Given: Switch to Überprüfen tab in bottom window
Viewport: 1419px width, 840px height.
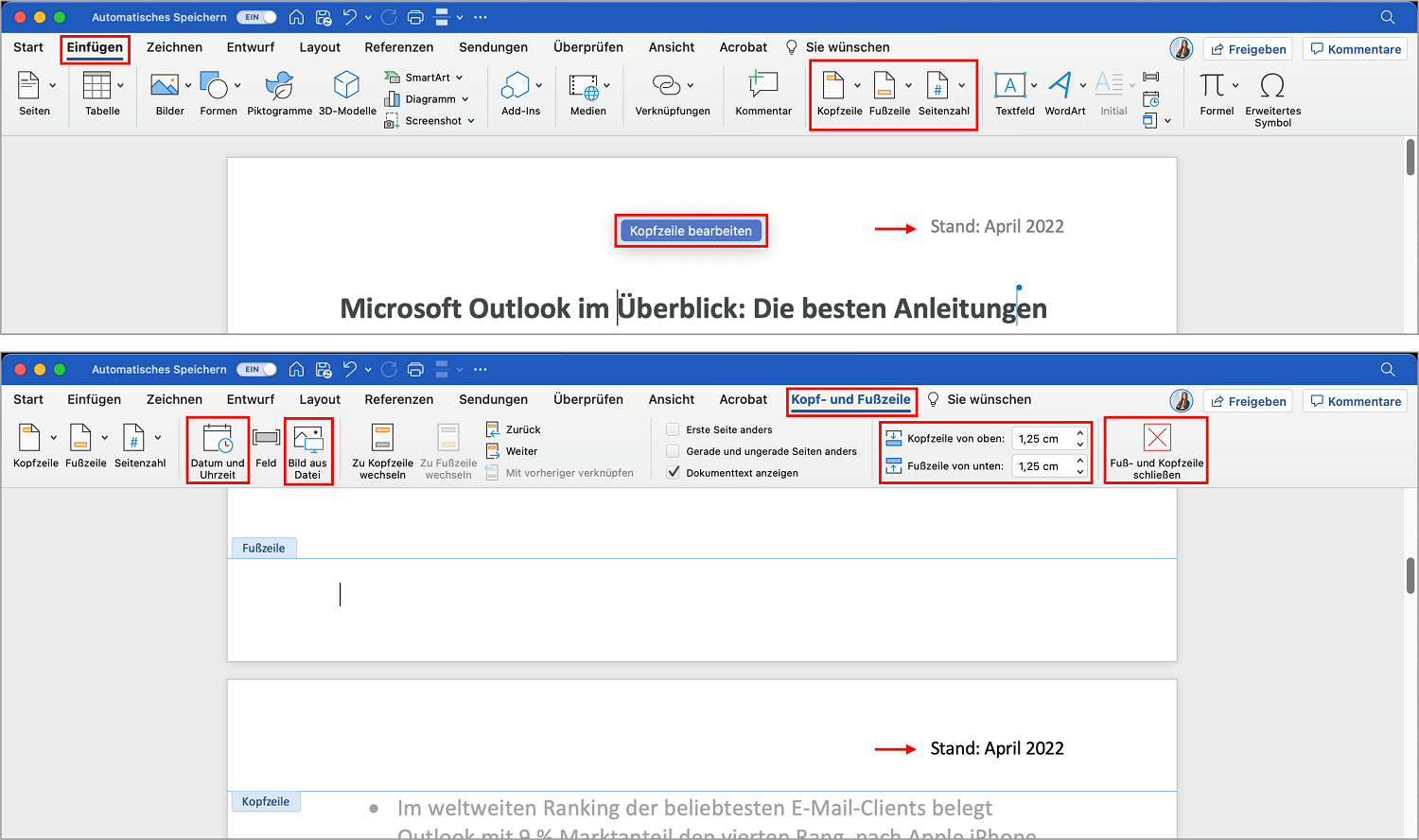Looking at the screenshot, I should pyautogui.click(x=588, y=399).
